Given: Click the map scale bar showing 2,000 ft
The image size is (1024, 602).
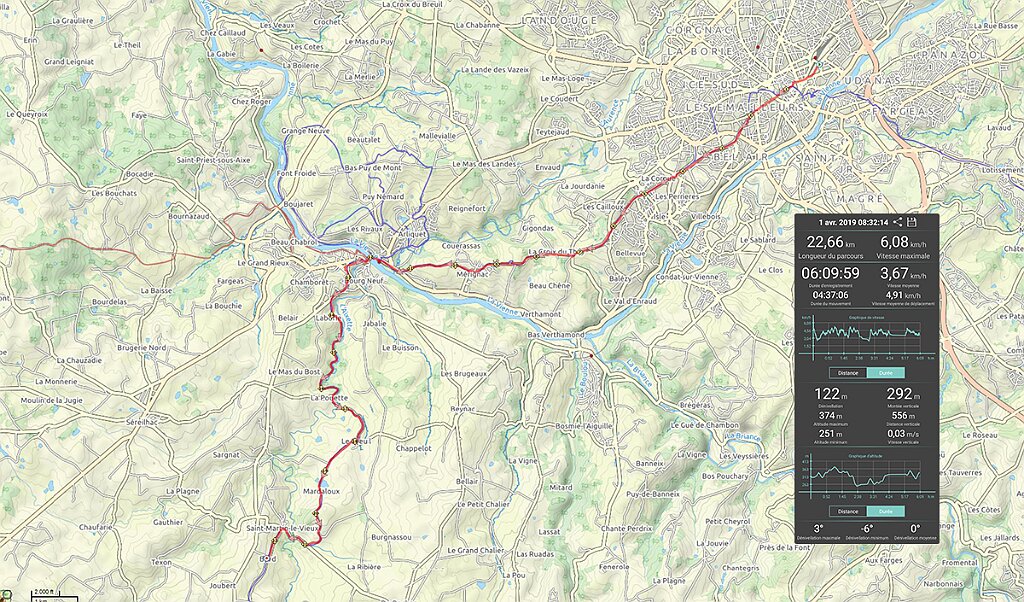Looking at the screenshot, I should click(53, 595).
